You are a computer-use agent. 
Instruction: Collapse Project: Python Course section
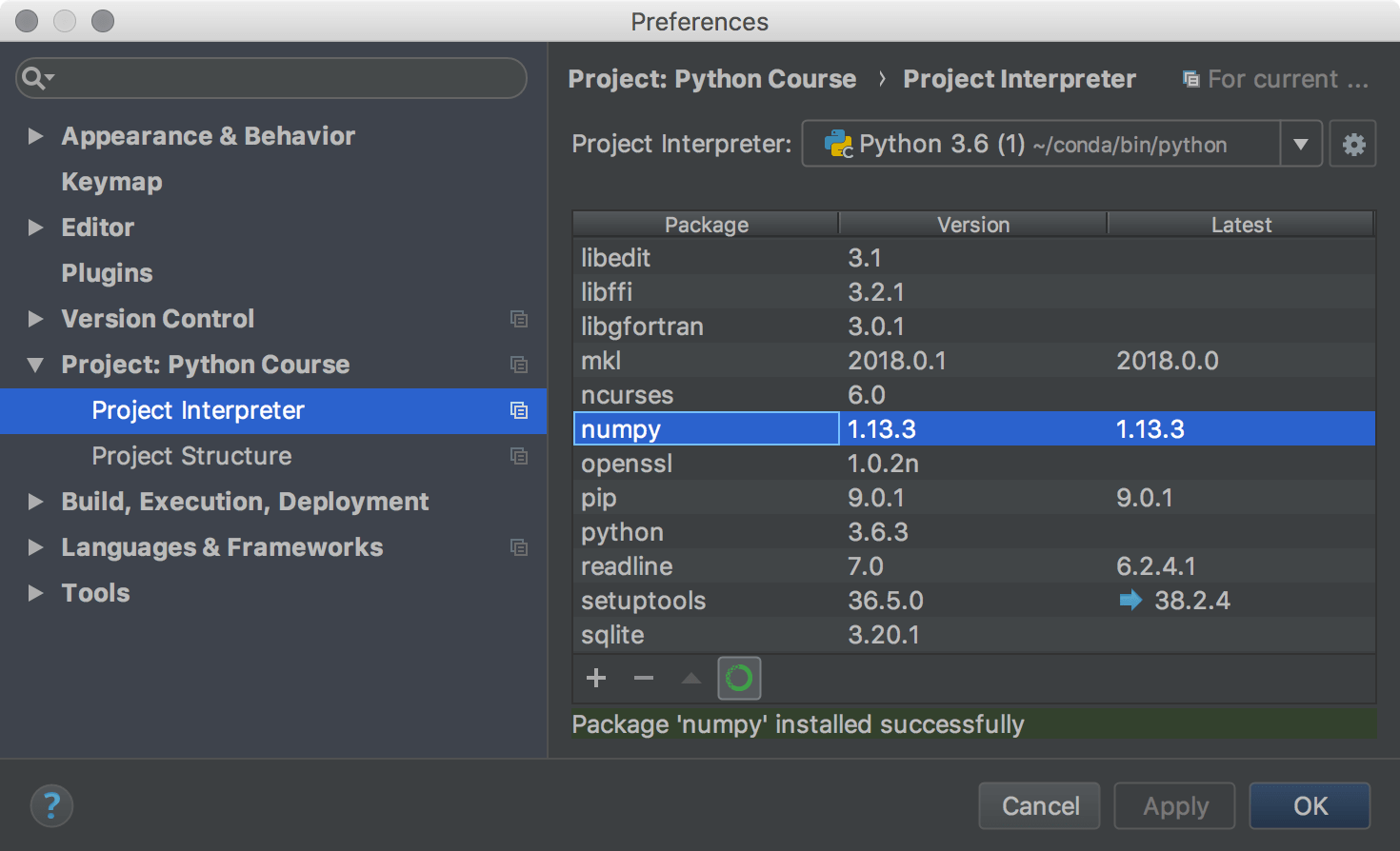coord(35,365)
